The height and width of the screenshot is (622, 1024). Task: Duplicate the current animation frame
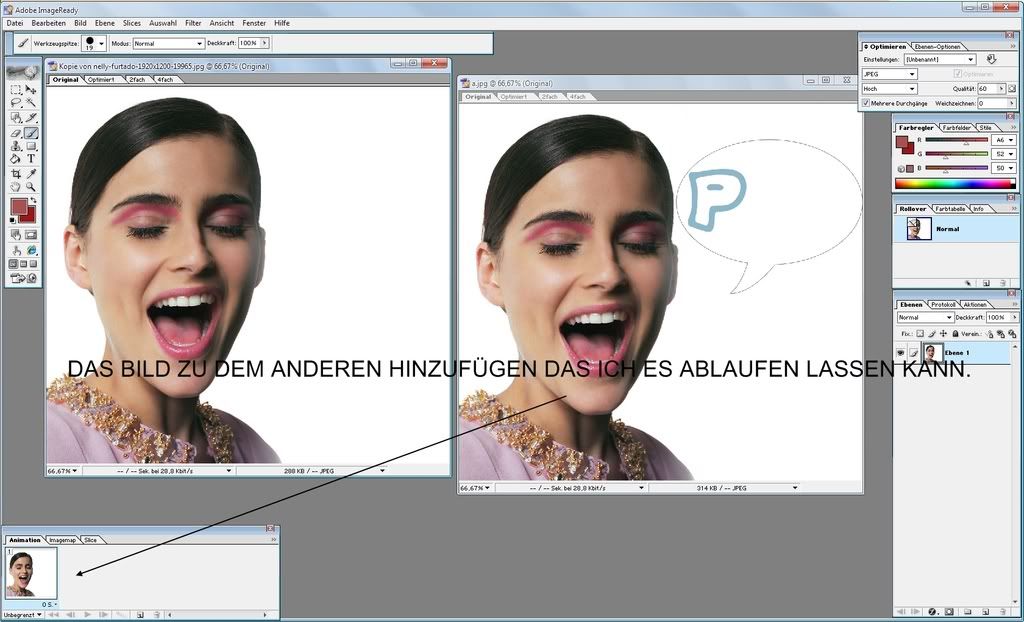(140, 614)
